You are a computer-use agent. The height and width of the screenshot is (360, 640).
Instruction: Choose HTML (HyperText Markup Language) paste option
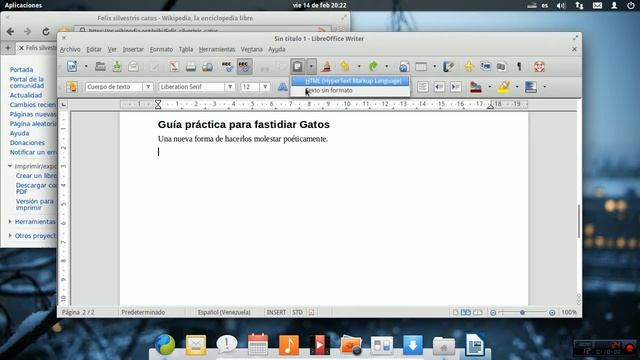tap(350, 81)
